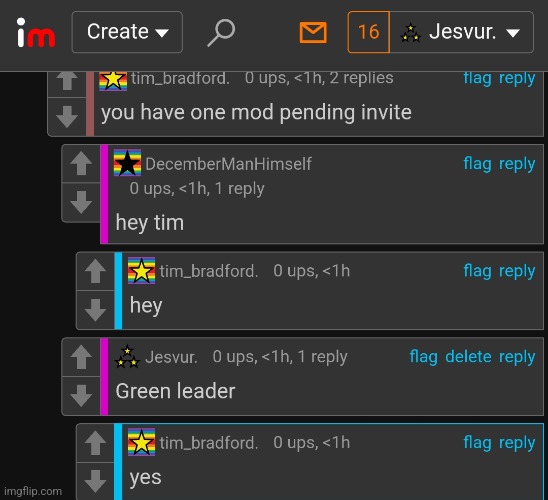Open the orange mail inbox icon
The image size is (548, 500).
coord(313,32)
